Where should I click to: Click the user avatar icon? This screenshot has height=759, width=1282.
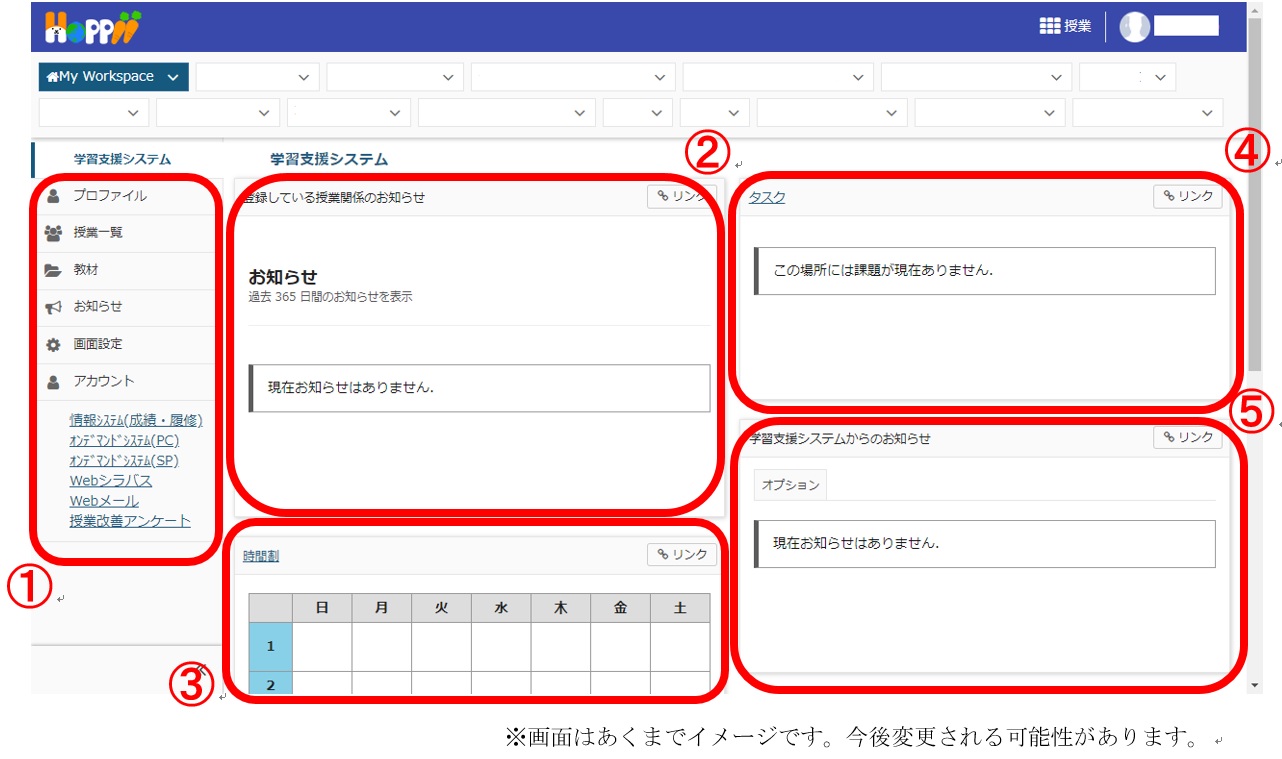pos(1134,27)
